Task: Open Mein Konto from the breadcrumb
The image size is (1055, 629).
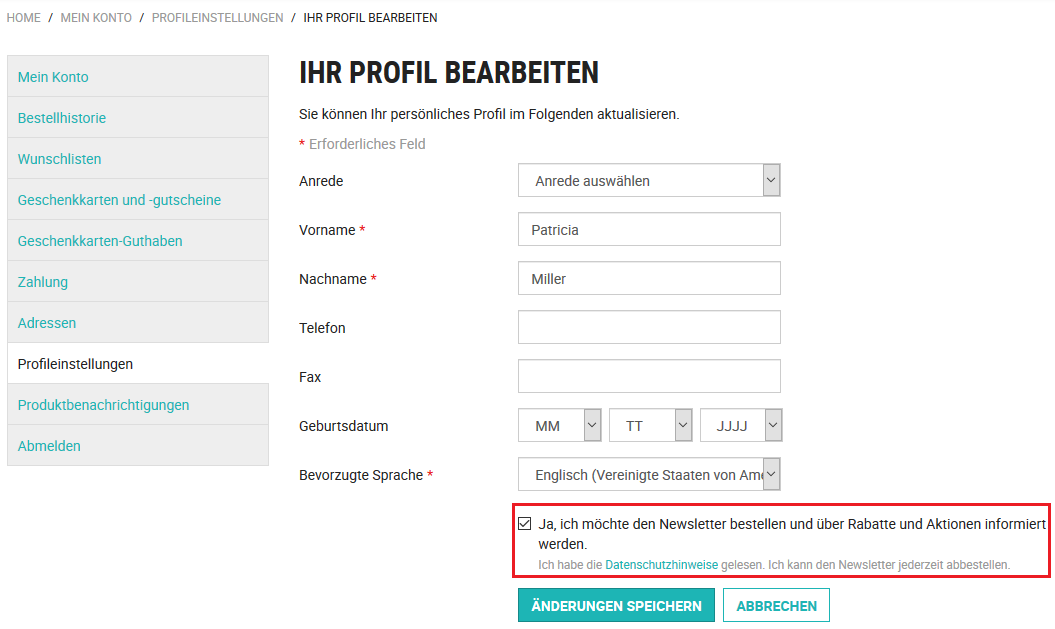Action: click(96, 17)
